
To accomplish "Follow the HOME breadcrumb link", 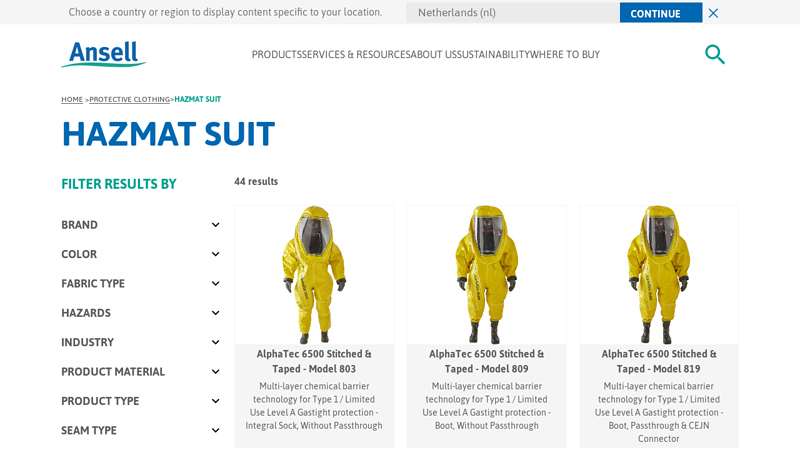I will (72, 99).
